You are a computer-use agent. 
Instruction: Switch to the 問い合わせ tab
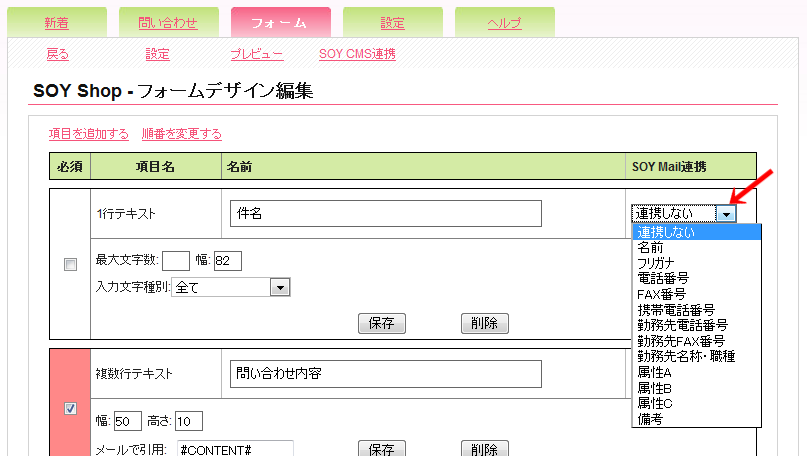click(x=168, y=23)
